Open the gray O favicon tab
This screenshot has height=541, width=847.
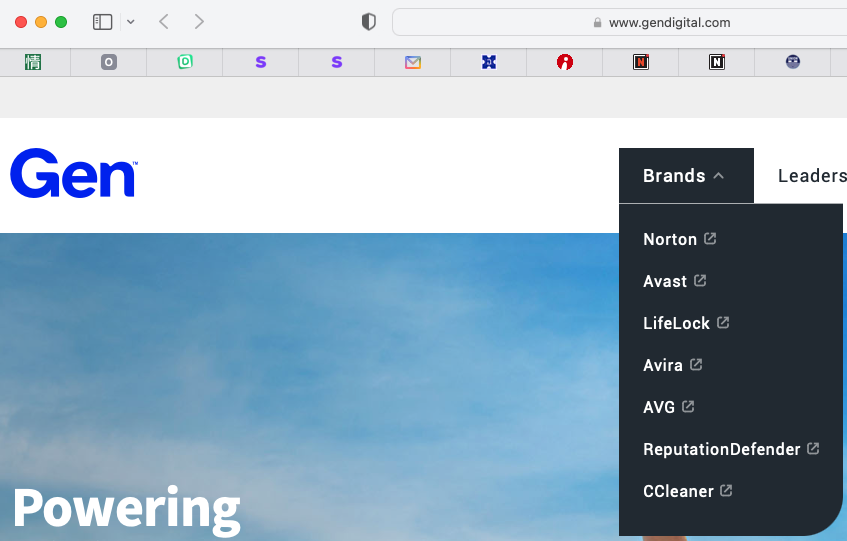tap(109, 62)
